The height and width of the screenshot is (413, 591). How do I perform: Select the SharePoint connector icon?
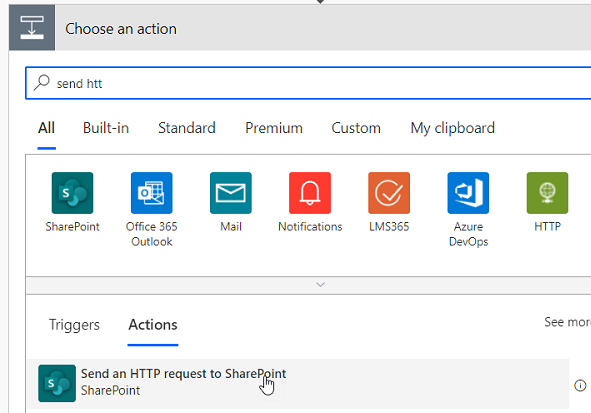(x=72, y=193)
